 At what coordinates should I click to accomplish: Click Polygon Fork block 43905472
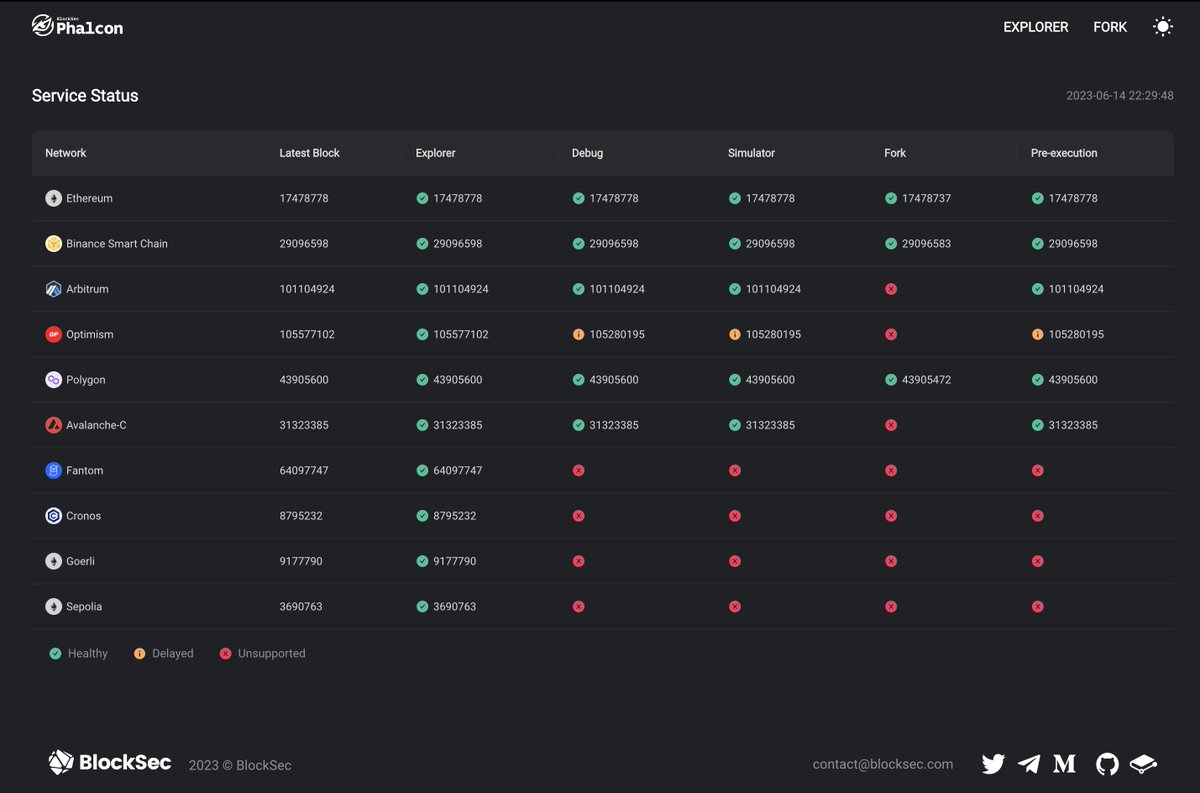pos(926,380)
